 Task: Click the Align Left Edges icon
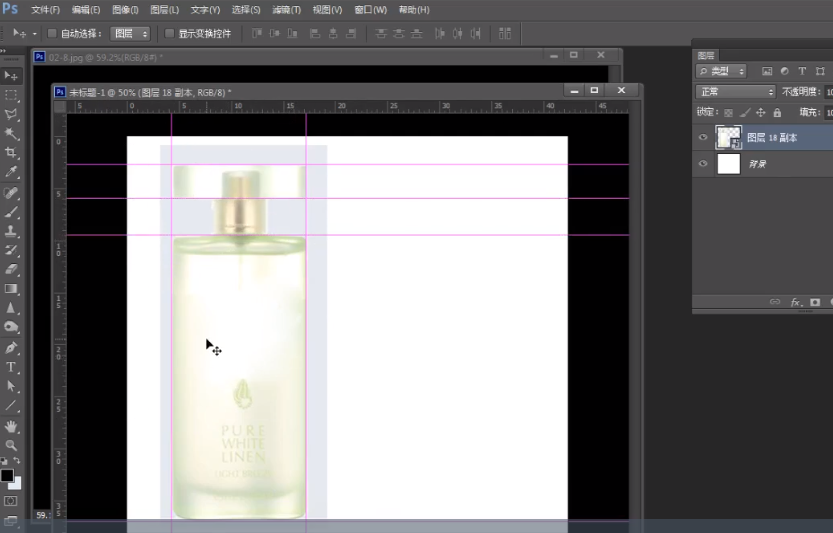[315, 33]
